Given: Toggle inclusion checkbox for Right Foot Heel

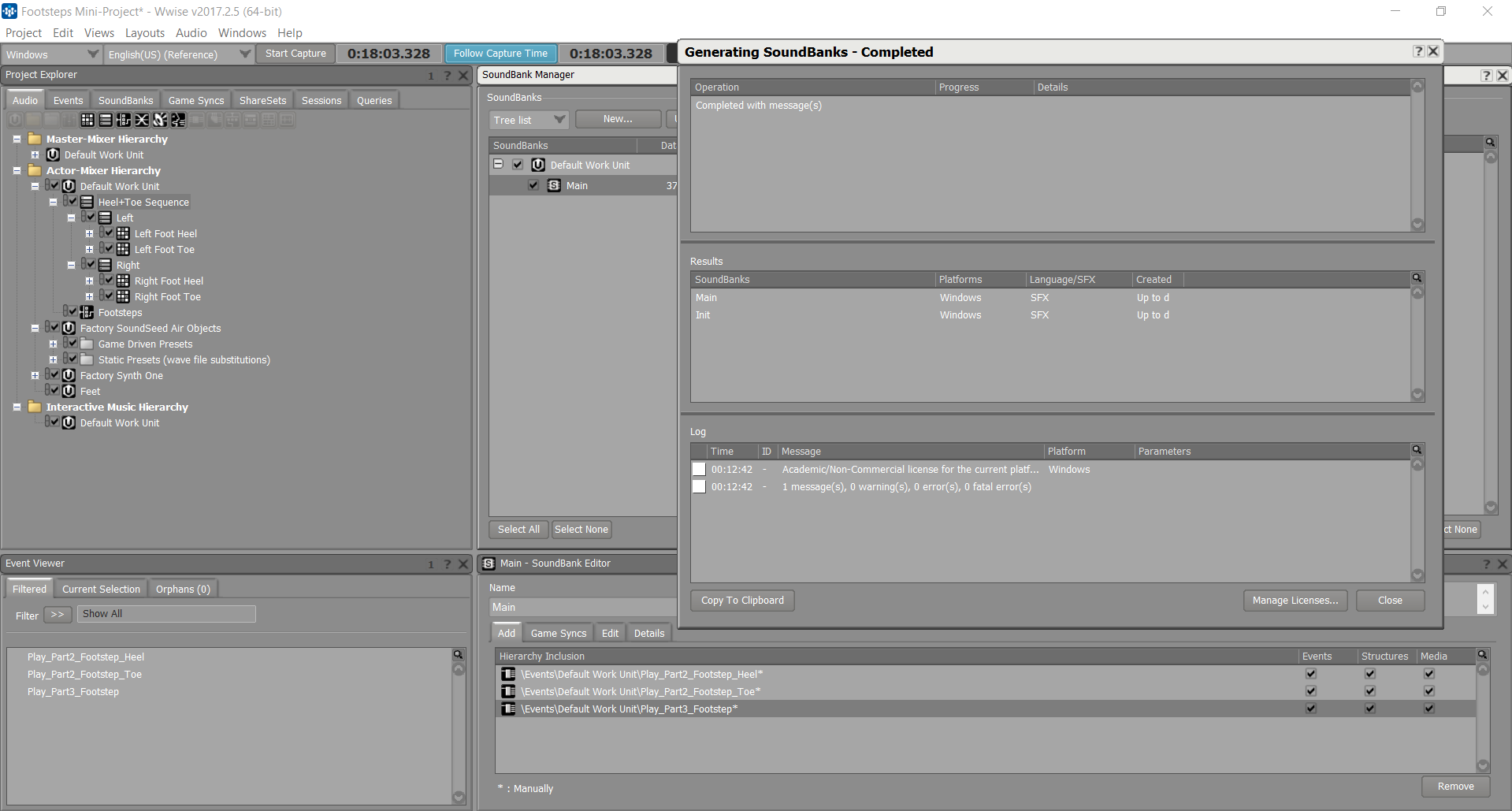Looking at the screenshot, I should point(109,281).
